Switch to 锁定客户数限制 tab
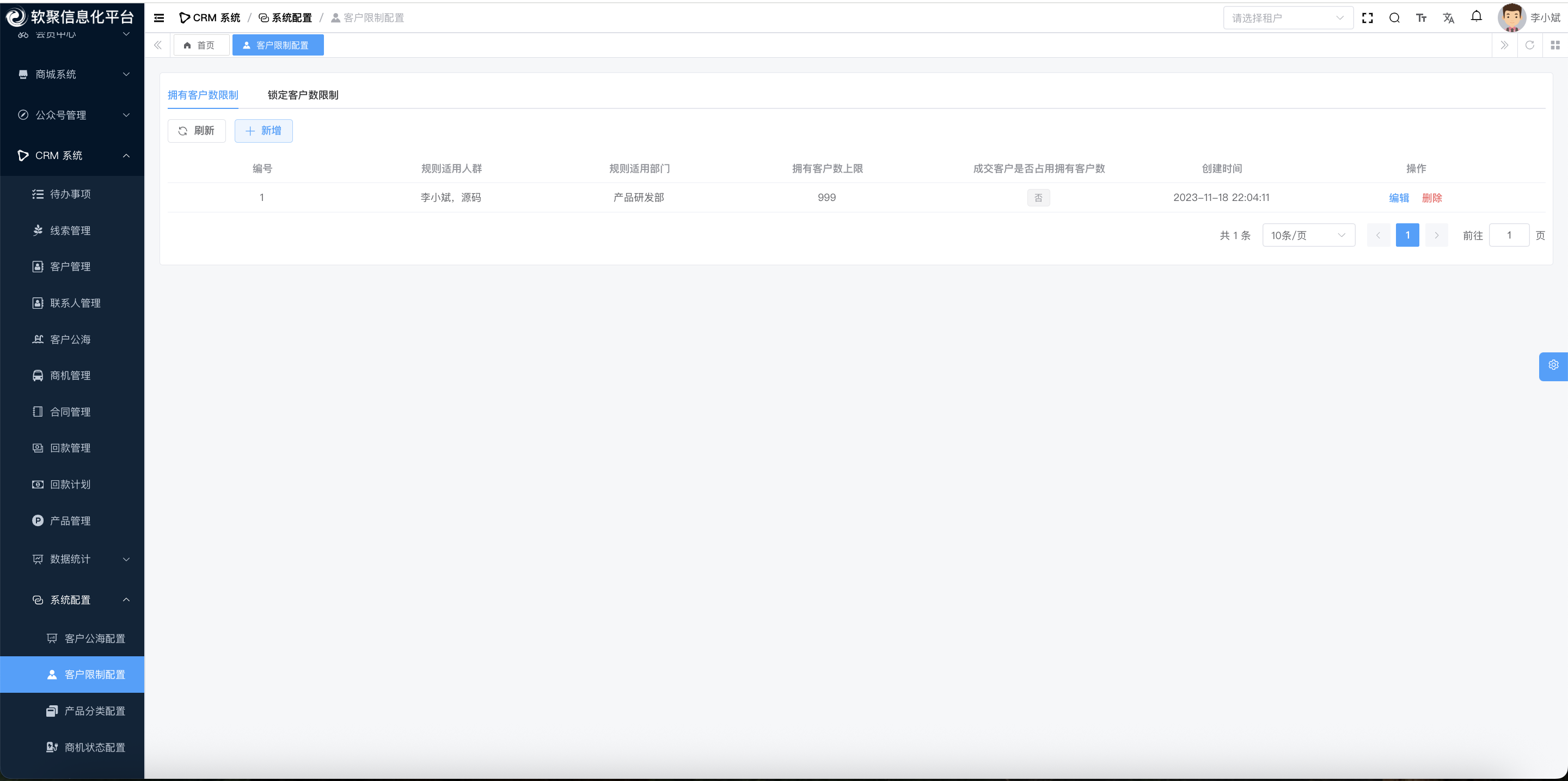 (303, 95)
